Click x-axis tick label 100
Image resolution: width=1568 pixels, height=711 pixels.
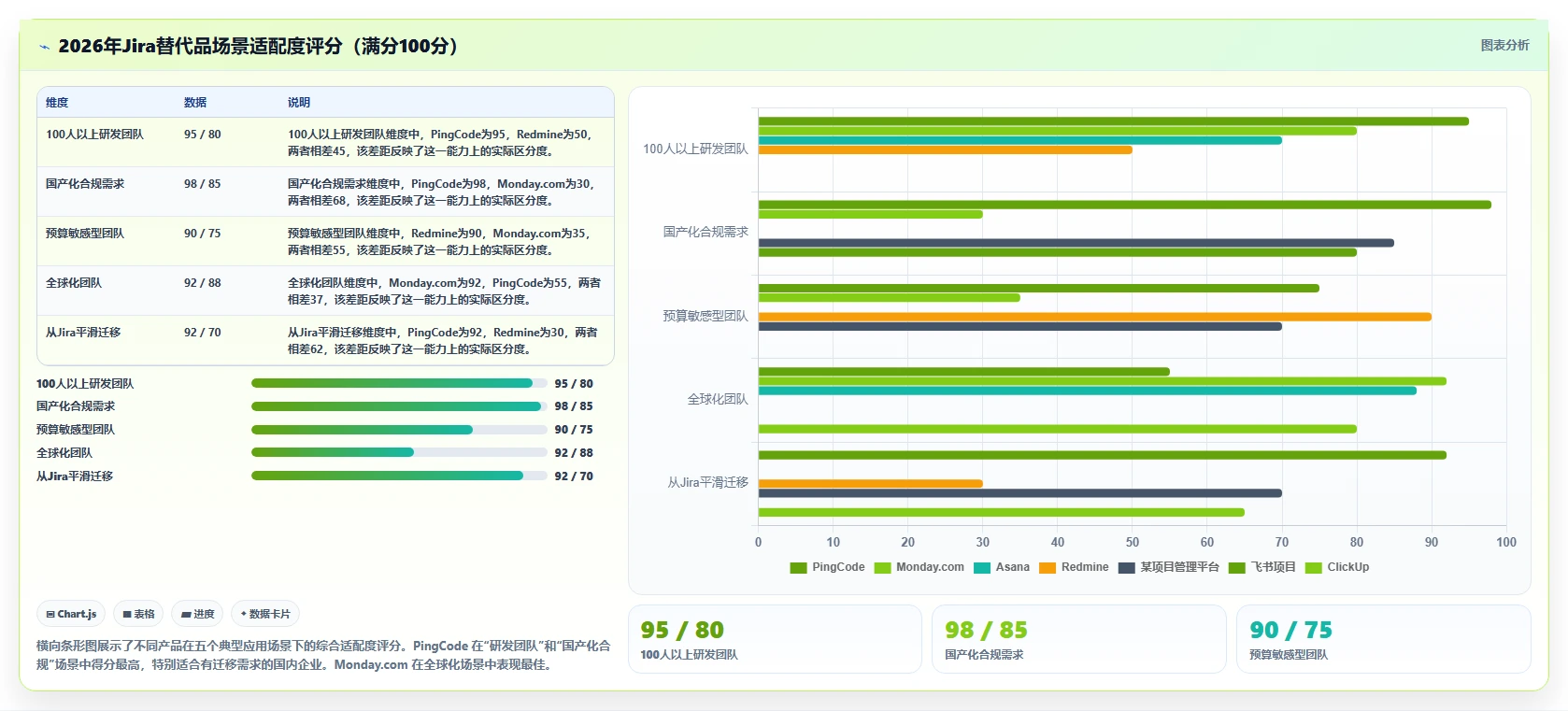(x=1505, y=542)
